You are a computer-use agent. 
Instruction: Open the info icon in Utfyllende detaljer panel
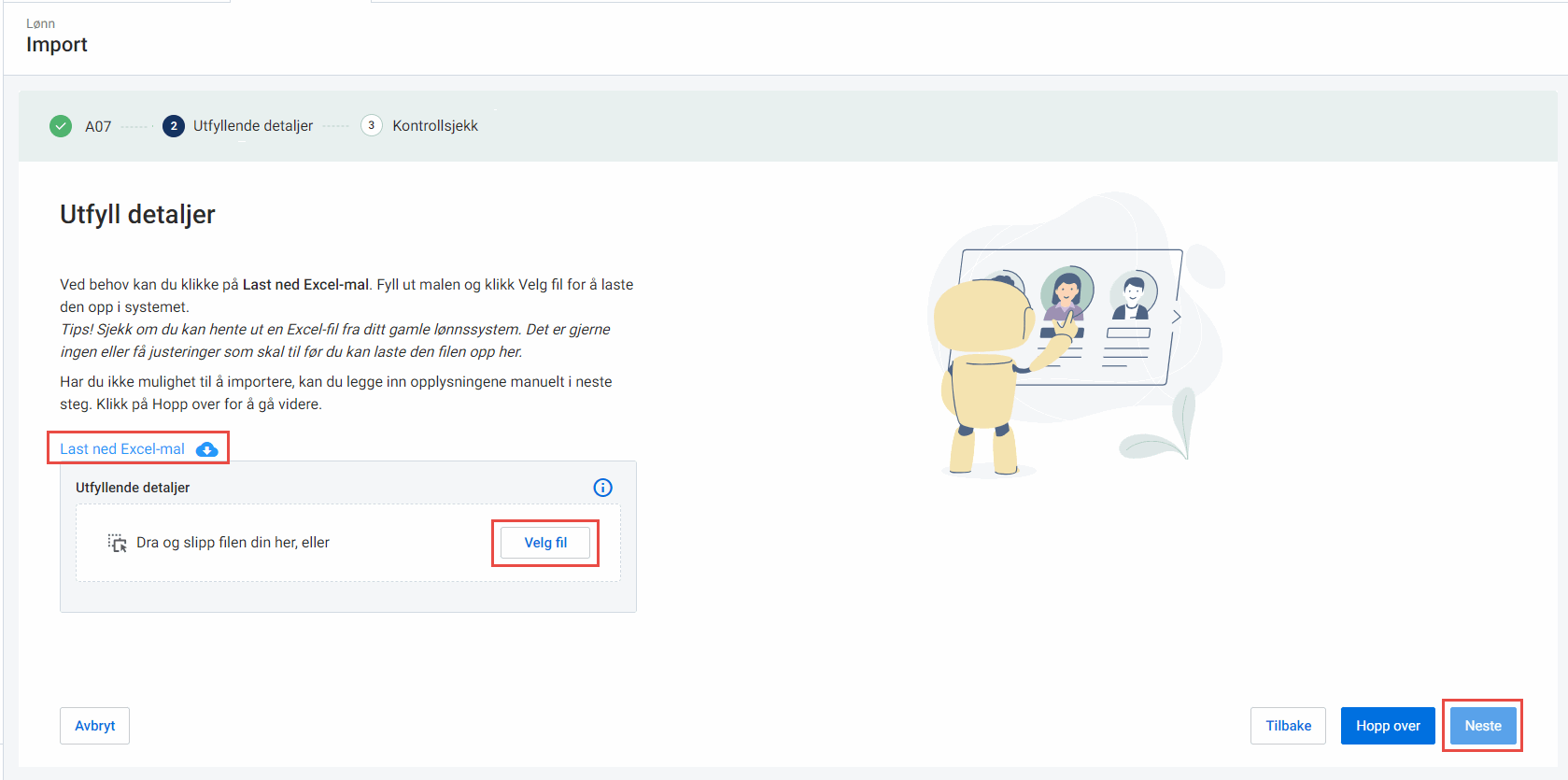(603, 488)
